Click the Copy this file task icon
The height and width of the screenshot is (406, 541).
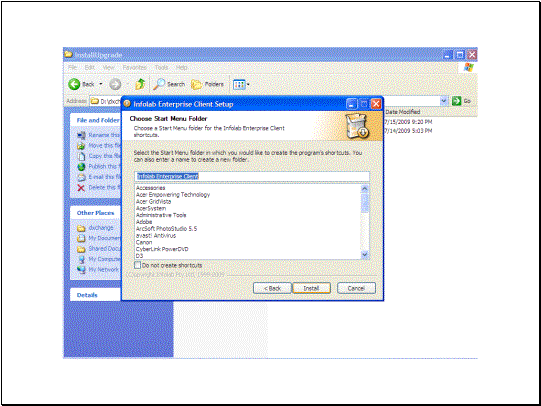81,156
